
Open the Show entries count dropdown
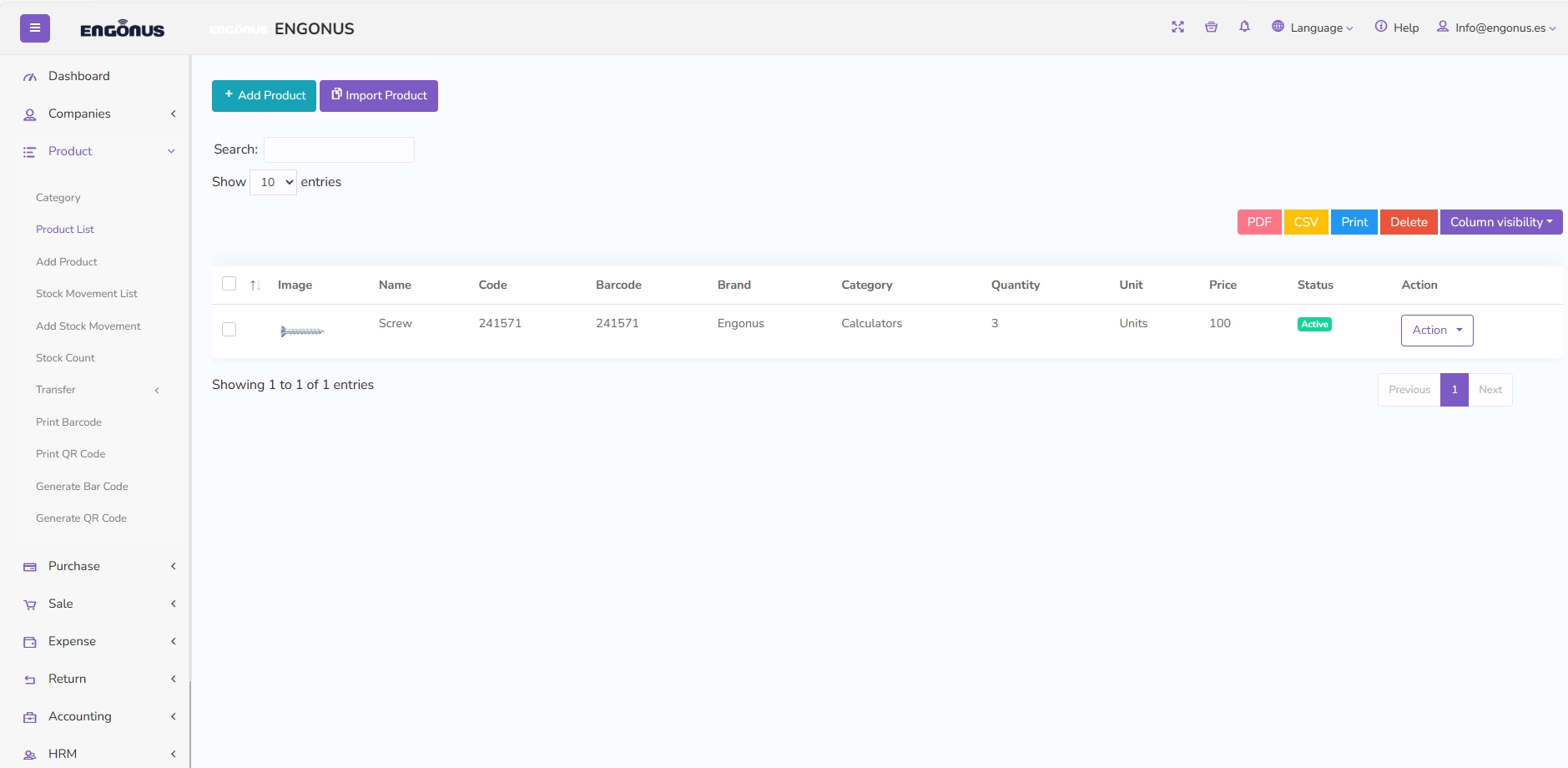point(273,182)
